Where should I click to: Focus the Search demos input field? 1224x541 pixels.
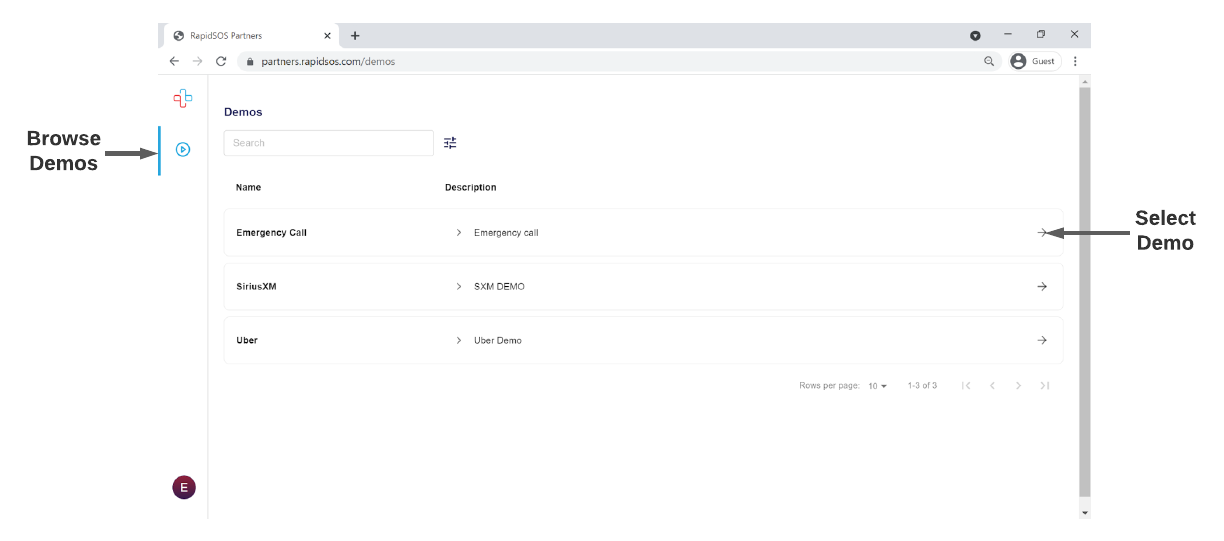coord(329,143)
